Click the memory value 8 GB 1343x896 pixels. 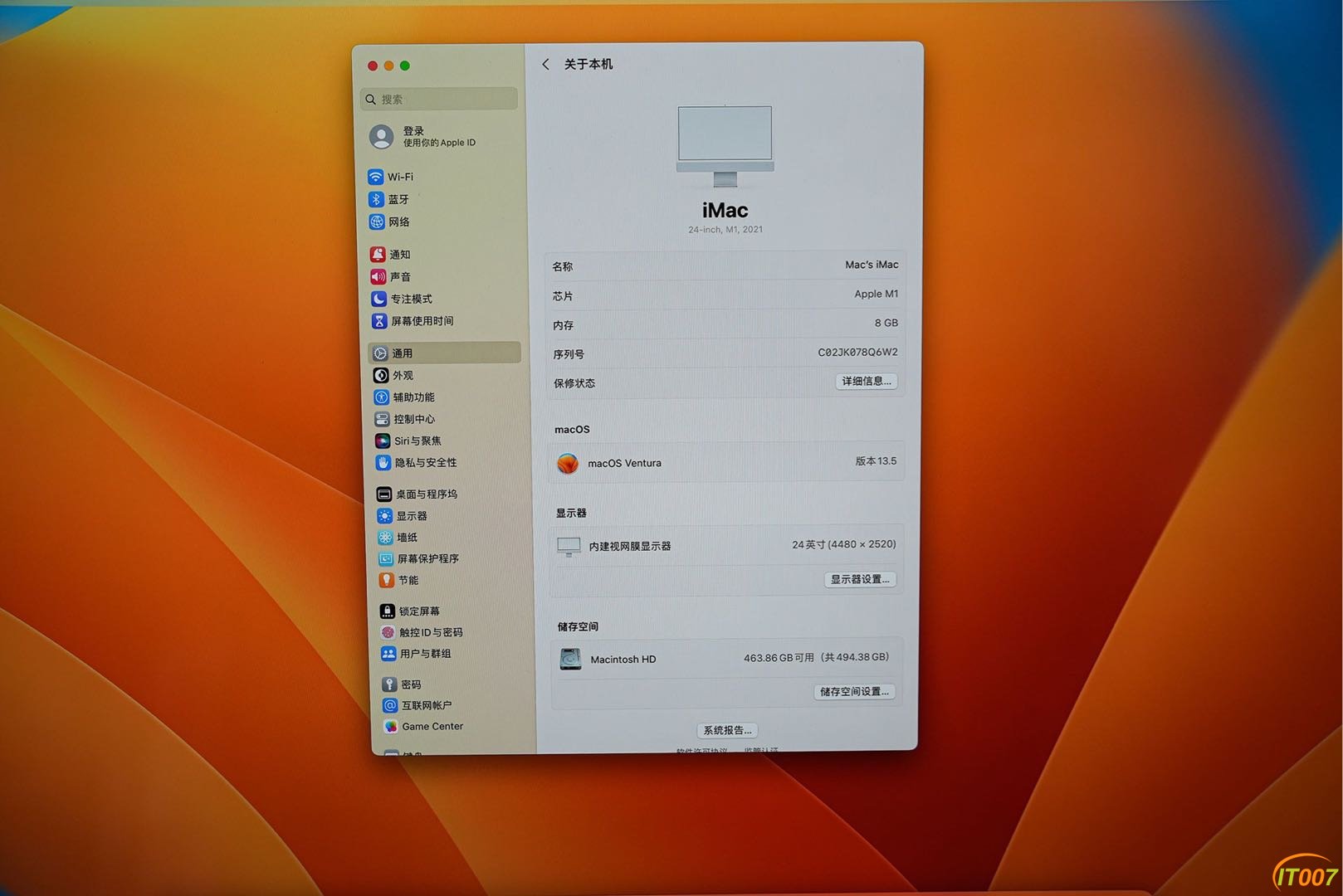point(886,323)
